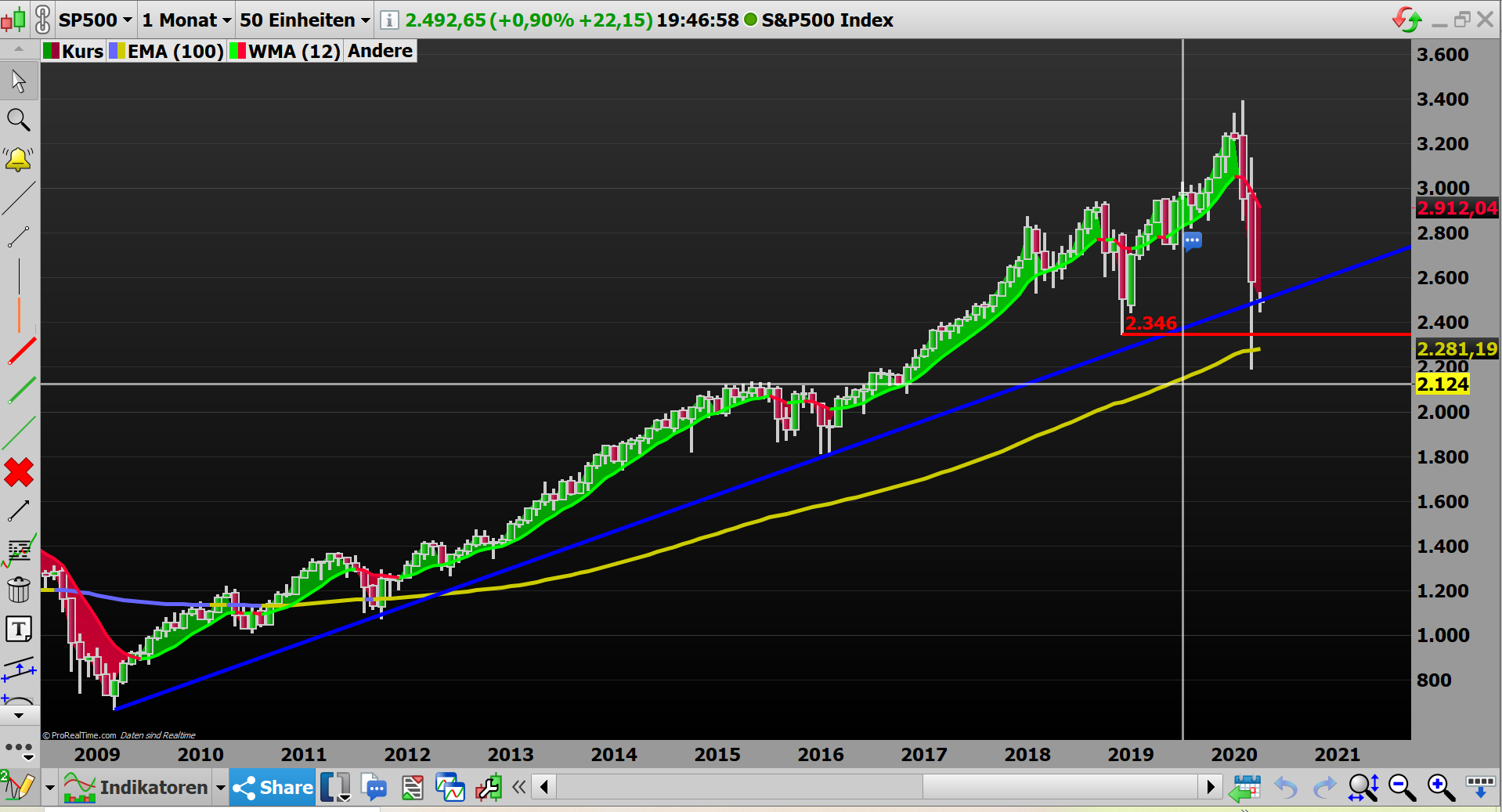Pick the thick green line tool
This screenshot has width=1502, height=812.
(21, 391)
